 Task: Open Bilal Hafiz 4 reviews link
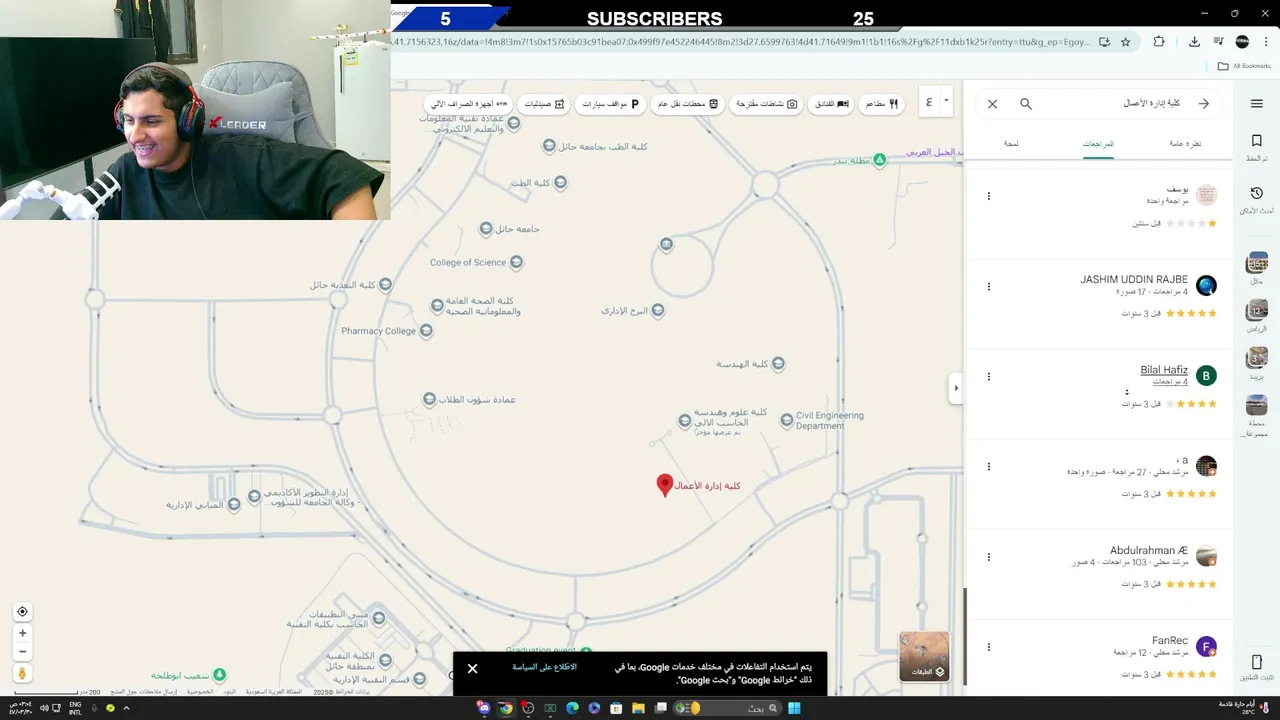point(1170,382)
